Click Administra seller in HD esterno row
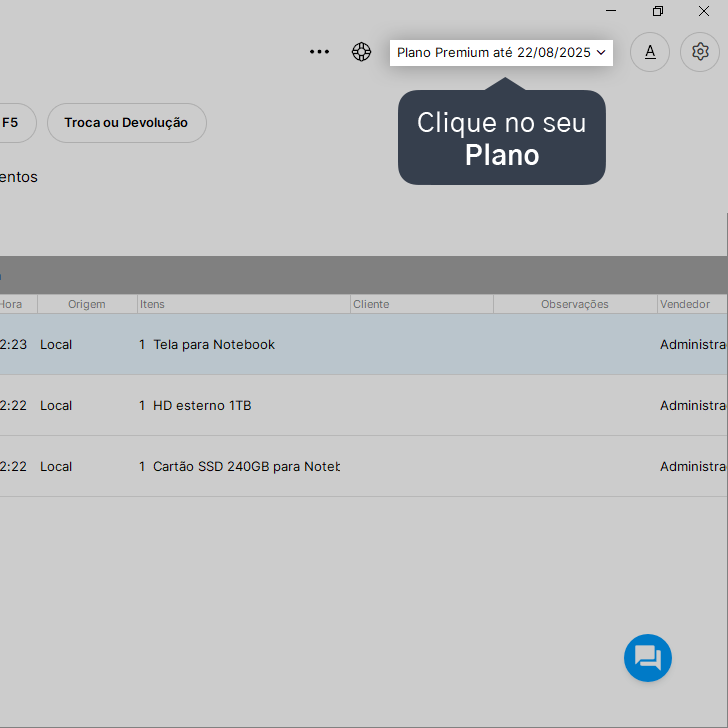 [693, 405]
